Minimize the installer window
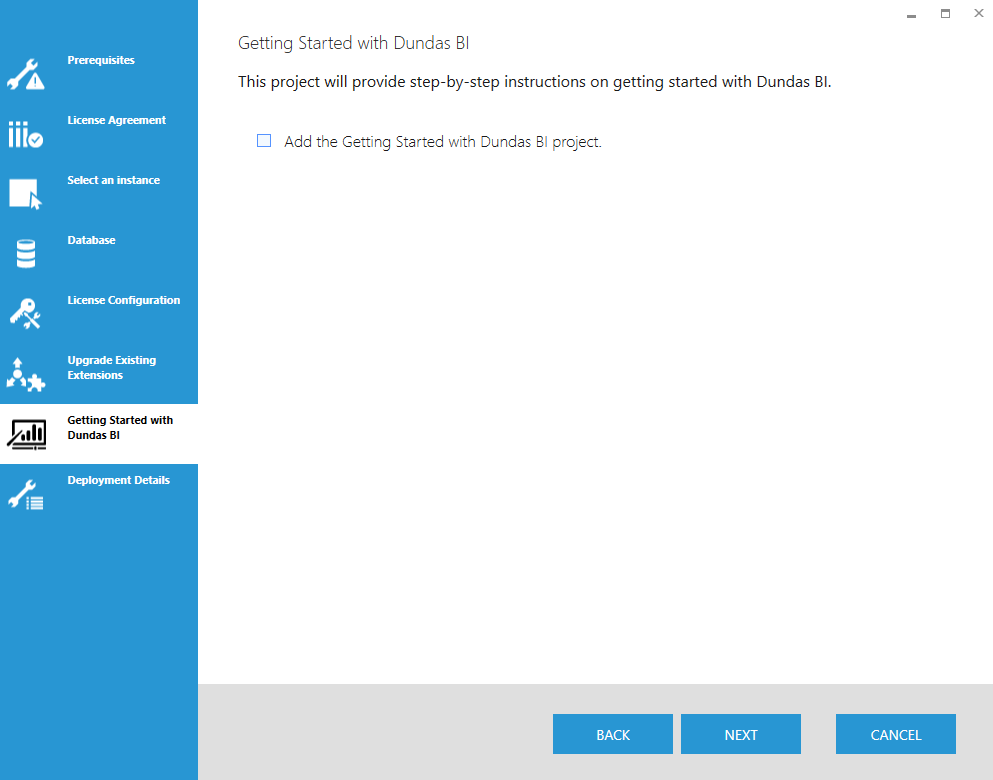 tap(911, 14)
